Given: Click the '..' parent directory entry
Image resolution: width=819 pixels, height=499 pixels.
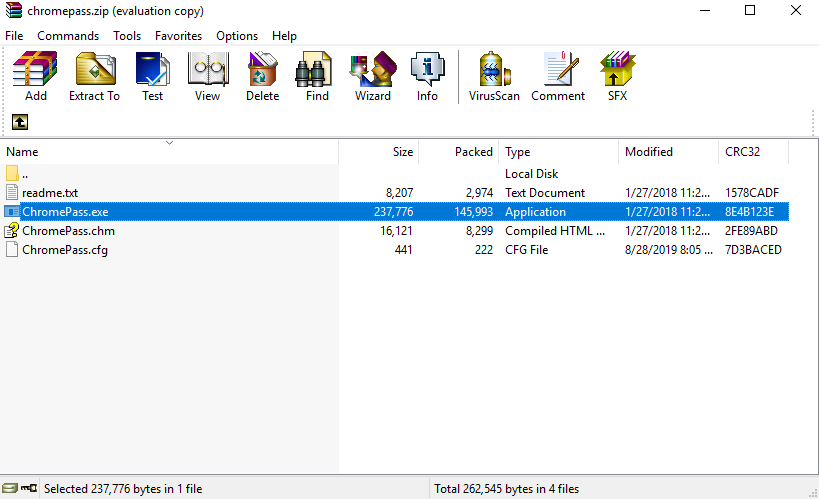Looking at the screenshot, I should click(x=25, y=175).
